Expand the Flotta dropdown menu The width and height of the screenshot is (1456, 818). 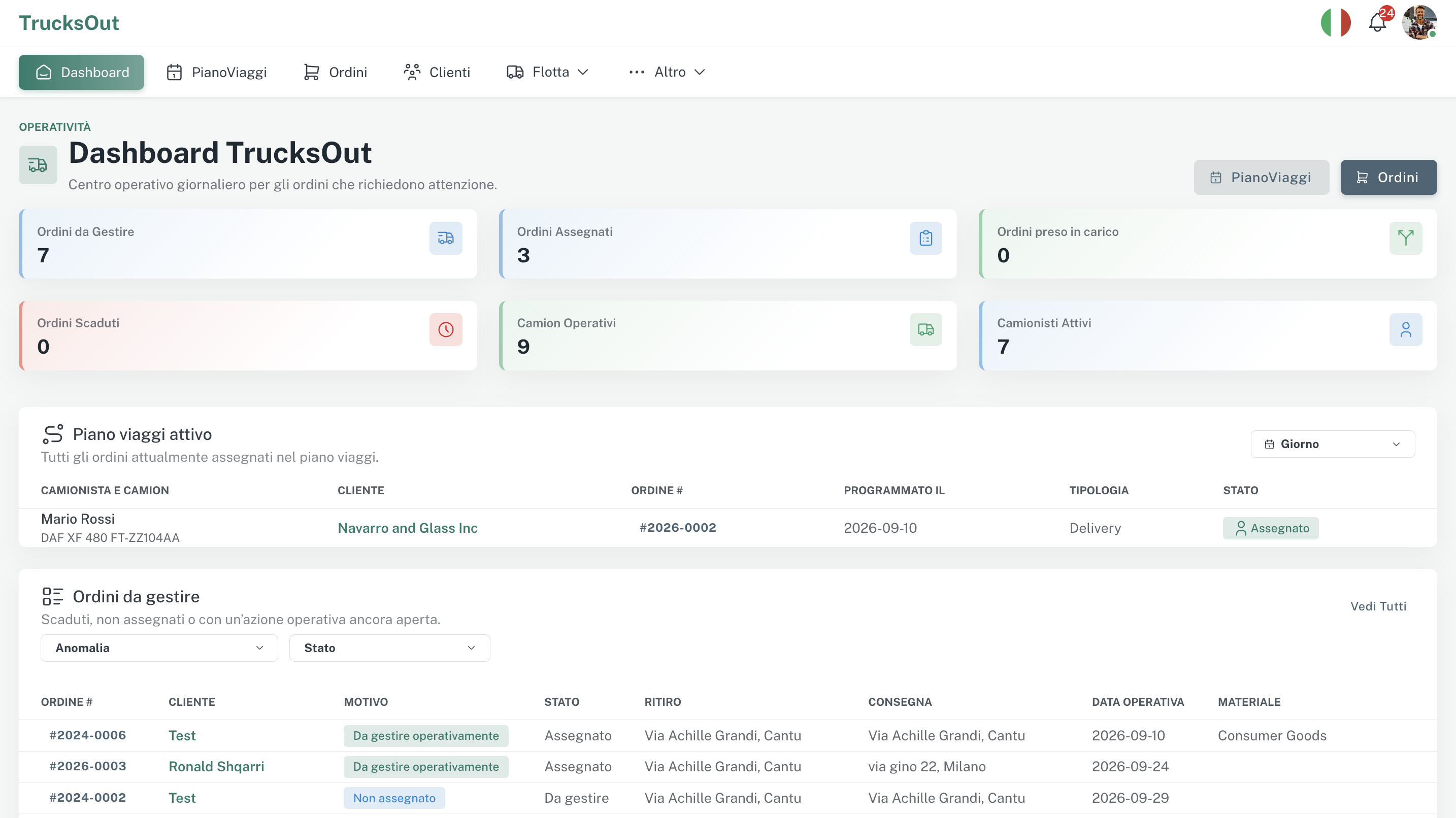tap(547, 72)
